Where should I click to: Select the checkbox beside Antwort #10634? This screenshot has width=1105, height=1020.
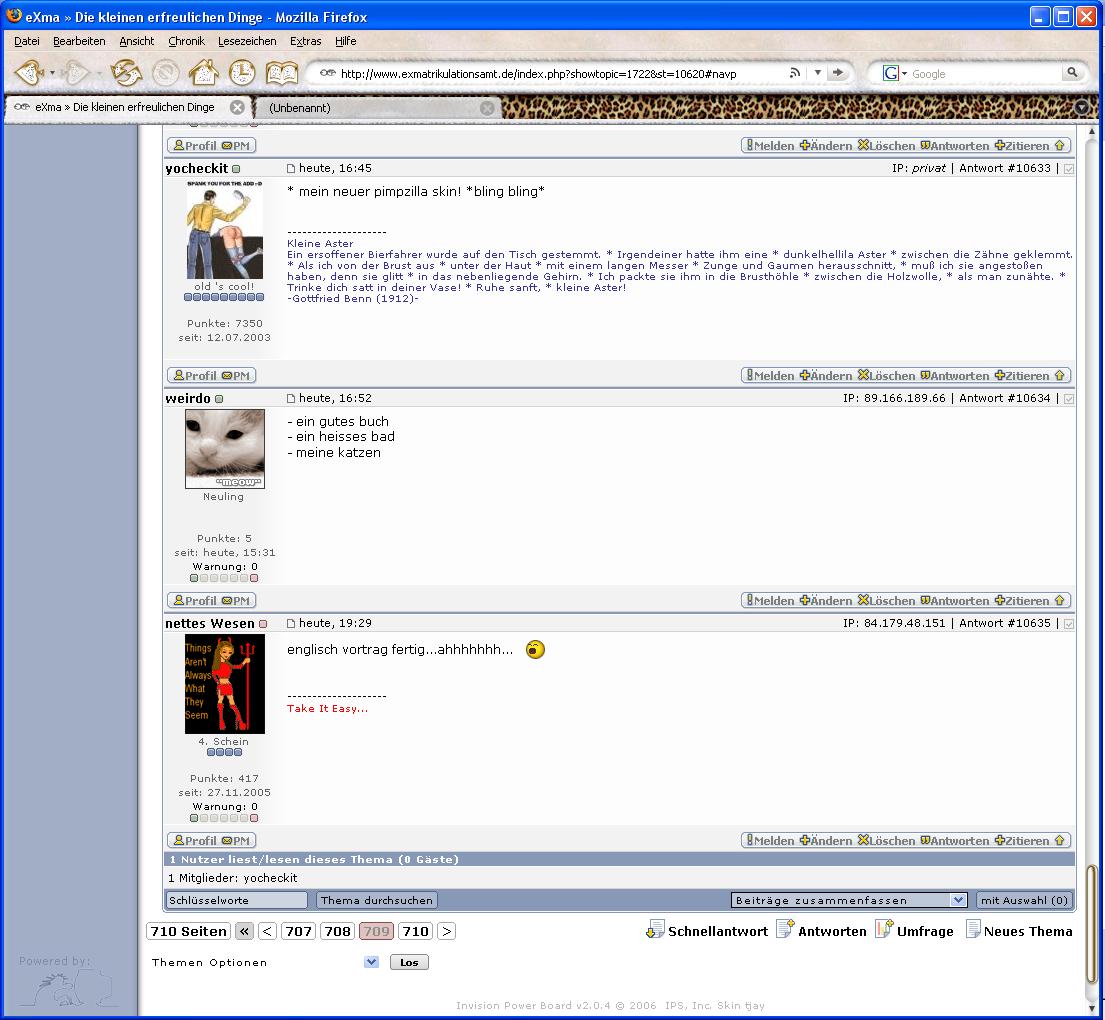point(1069,399)
